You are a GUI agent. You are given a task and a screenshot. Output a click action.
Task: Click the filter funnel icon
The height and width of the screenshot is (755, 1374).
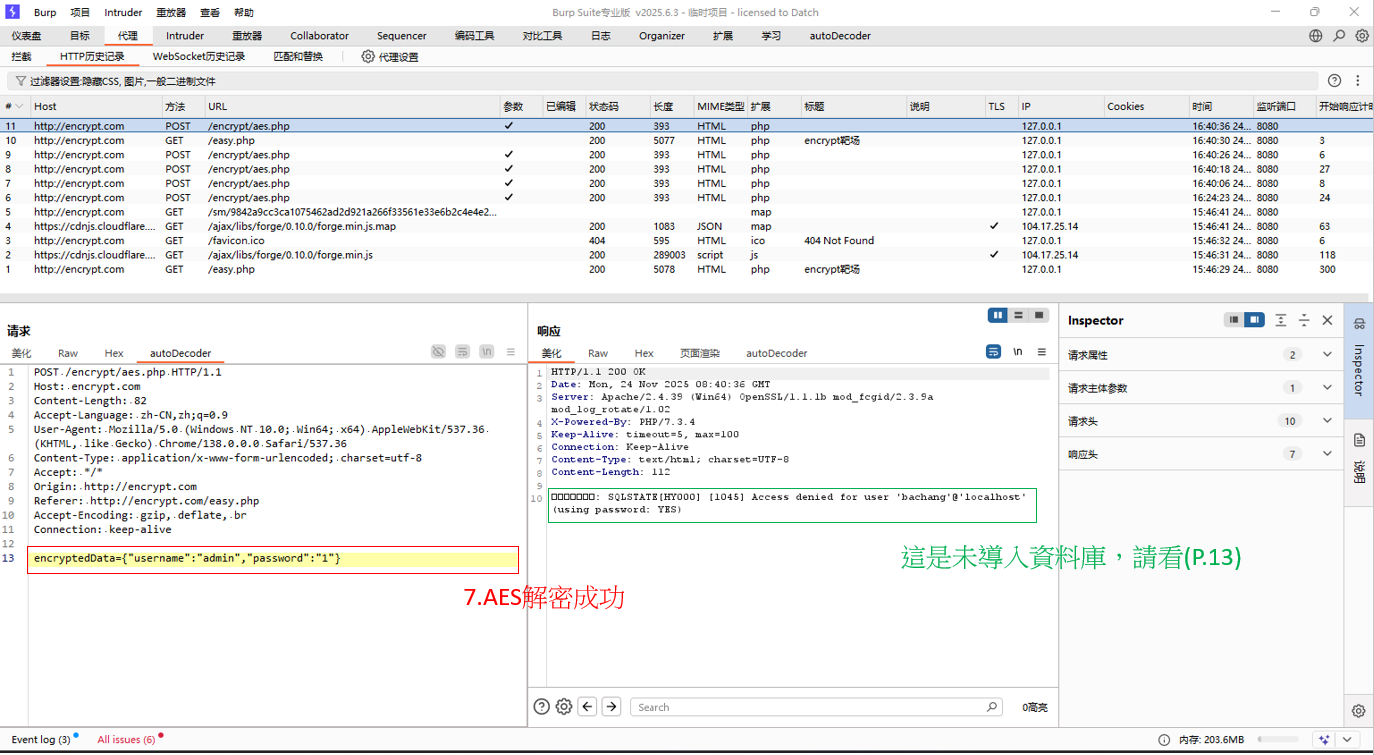click(x=20, y=81)
